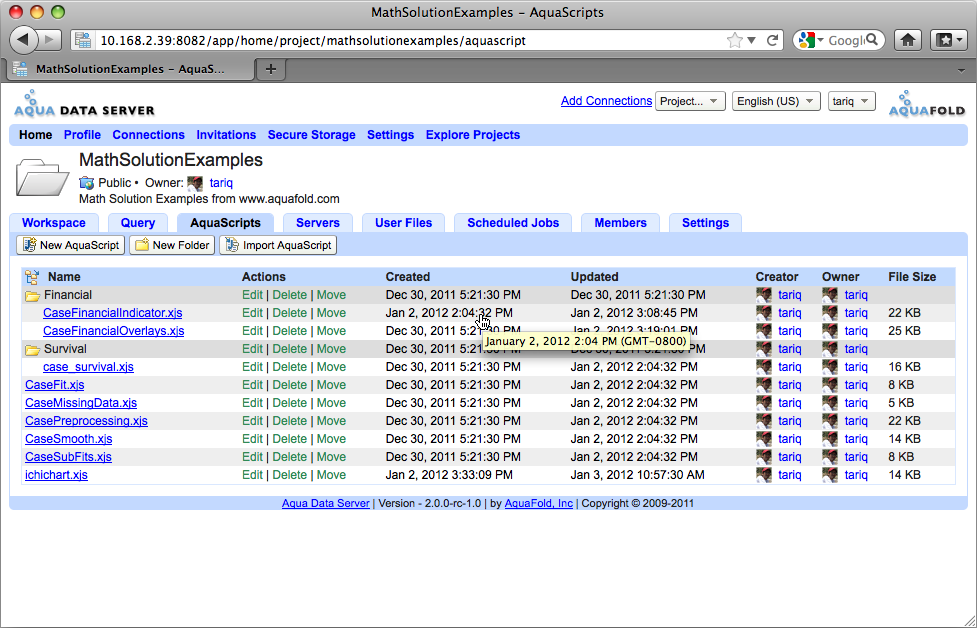Click the AquaFold logo at top right
This screenshot has width=977, height=628.
click(x=927, y=103)
